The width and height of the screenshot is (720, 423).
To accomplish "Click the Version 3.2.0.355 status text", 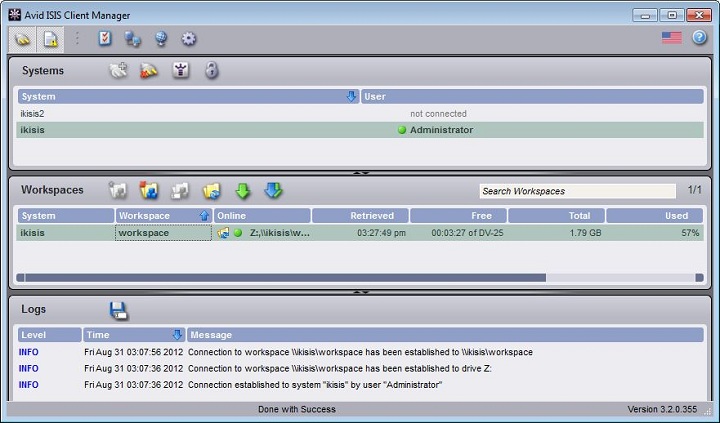I will (662, 409).
